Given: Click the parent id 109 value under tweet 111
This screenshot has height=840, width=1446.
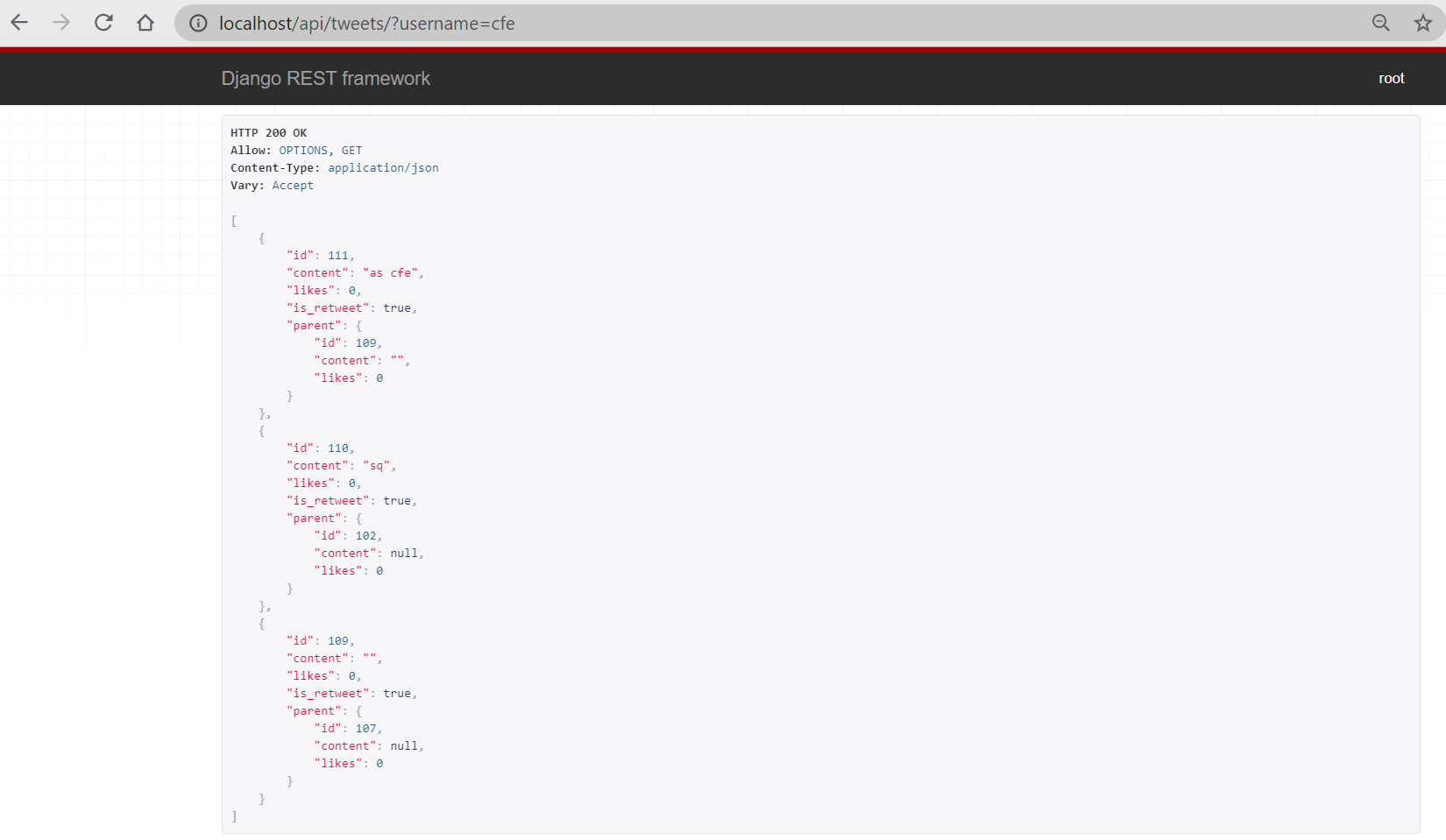Looking at the screenshot, I should (365, 343).
